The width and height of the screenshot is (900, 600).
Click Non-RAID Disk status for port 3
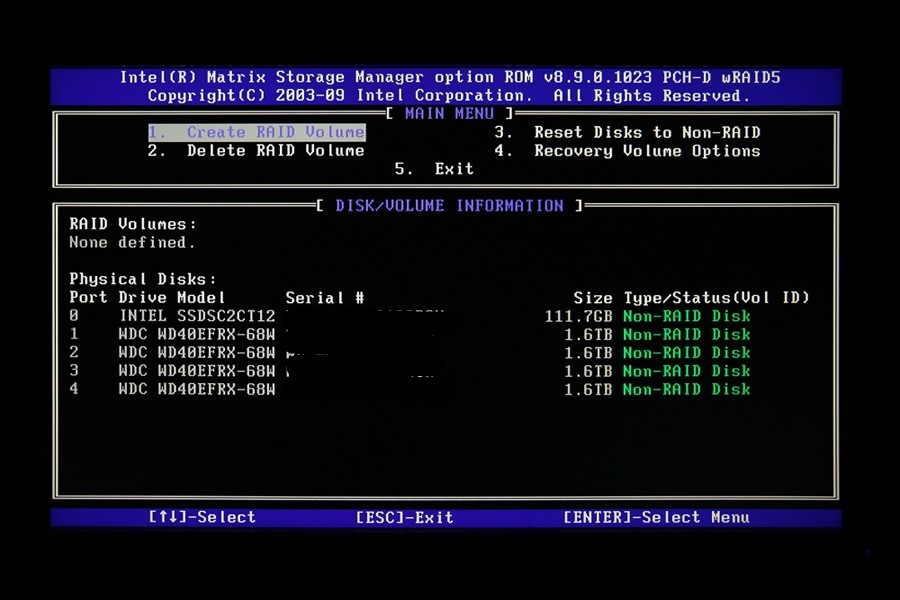pos(686,371)
